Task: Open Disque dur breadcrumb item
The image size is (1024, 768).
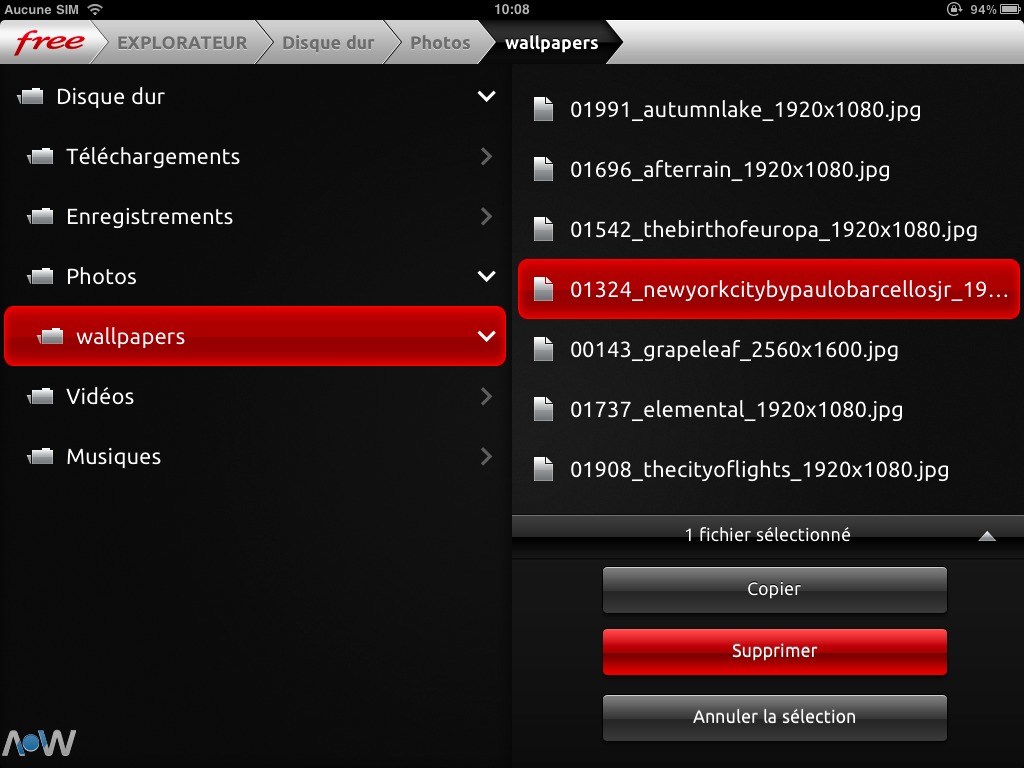Action: point(328,43)
